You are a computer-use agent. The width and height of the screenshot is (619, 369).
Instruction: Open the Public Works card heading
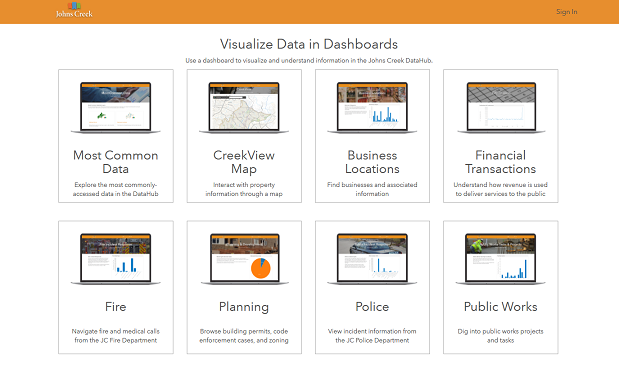coord(501,307)
